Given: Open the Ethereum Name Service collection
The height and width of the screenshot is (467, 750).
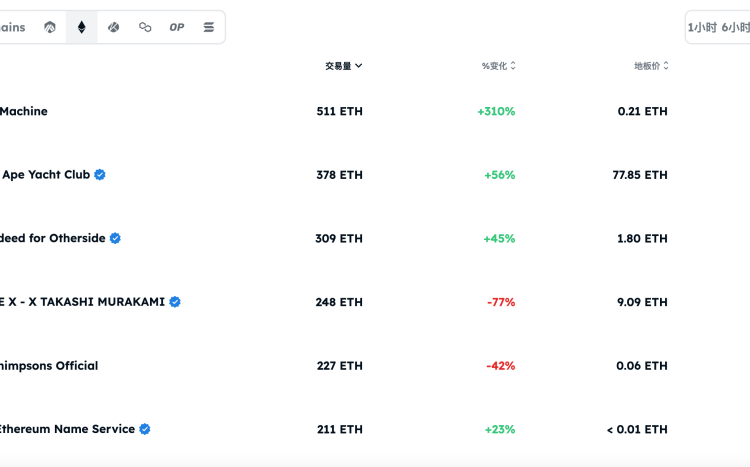Looking at the screenshot, I should point(67,429).
